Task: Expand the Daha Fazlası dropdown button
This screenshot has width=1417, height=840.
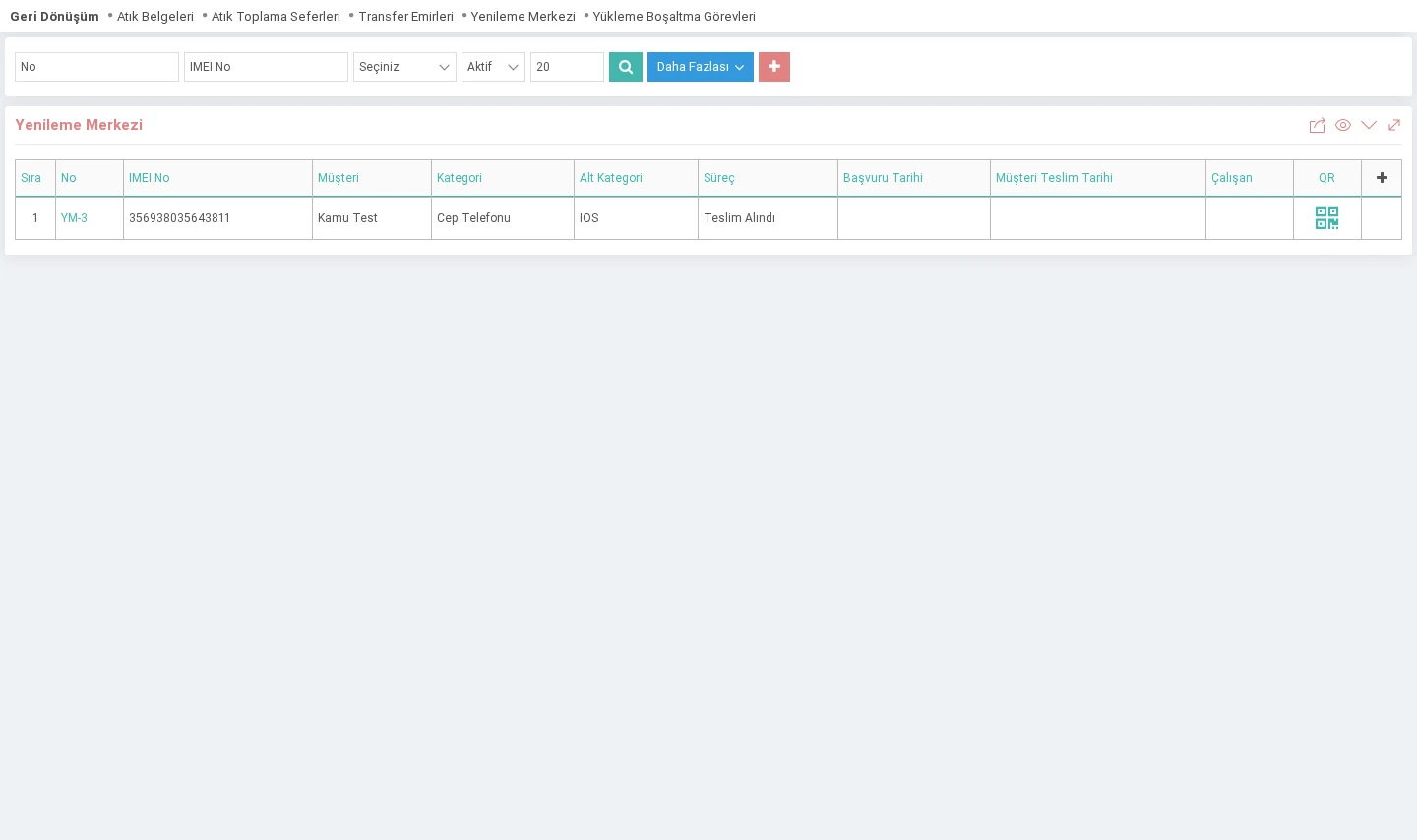Action: (701, 67)
